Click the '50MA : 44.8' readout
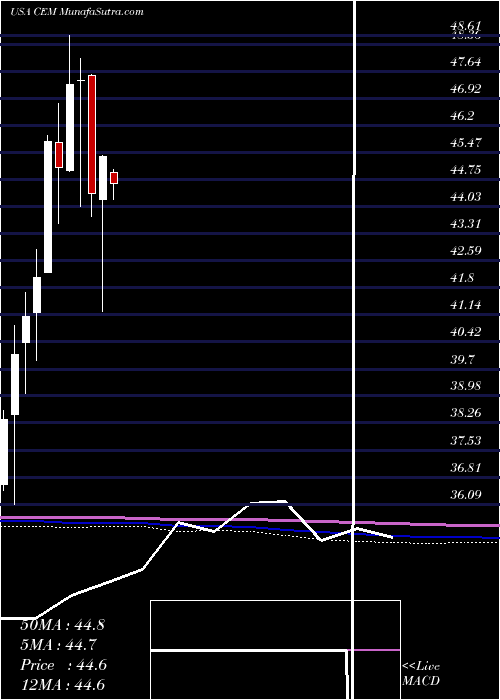 click(62, 625)
